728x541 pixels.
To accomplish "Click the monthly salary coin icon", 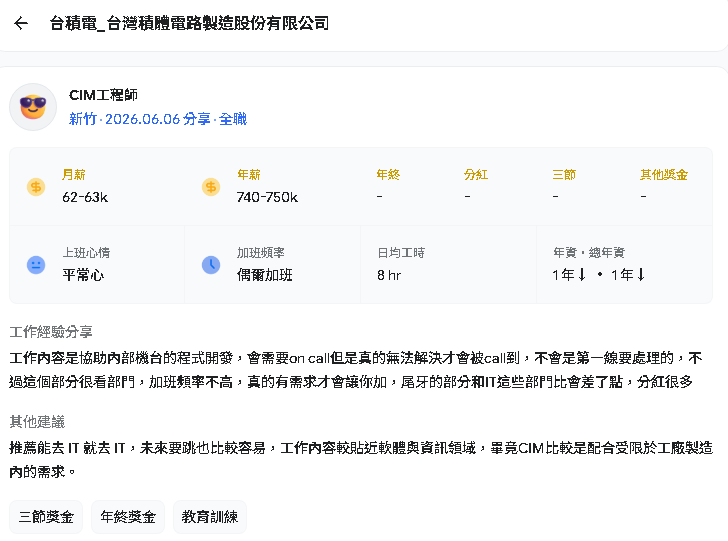I will click(36, 187).
